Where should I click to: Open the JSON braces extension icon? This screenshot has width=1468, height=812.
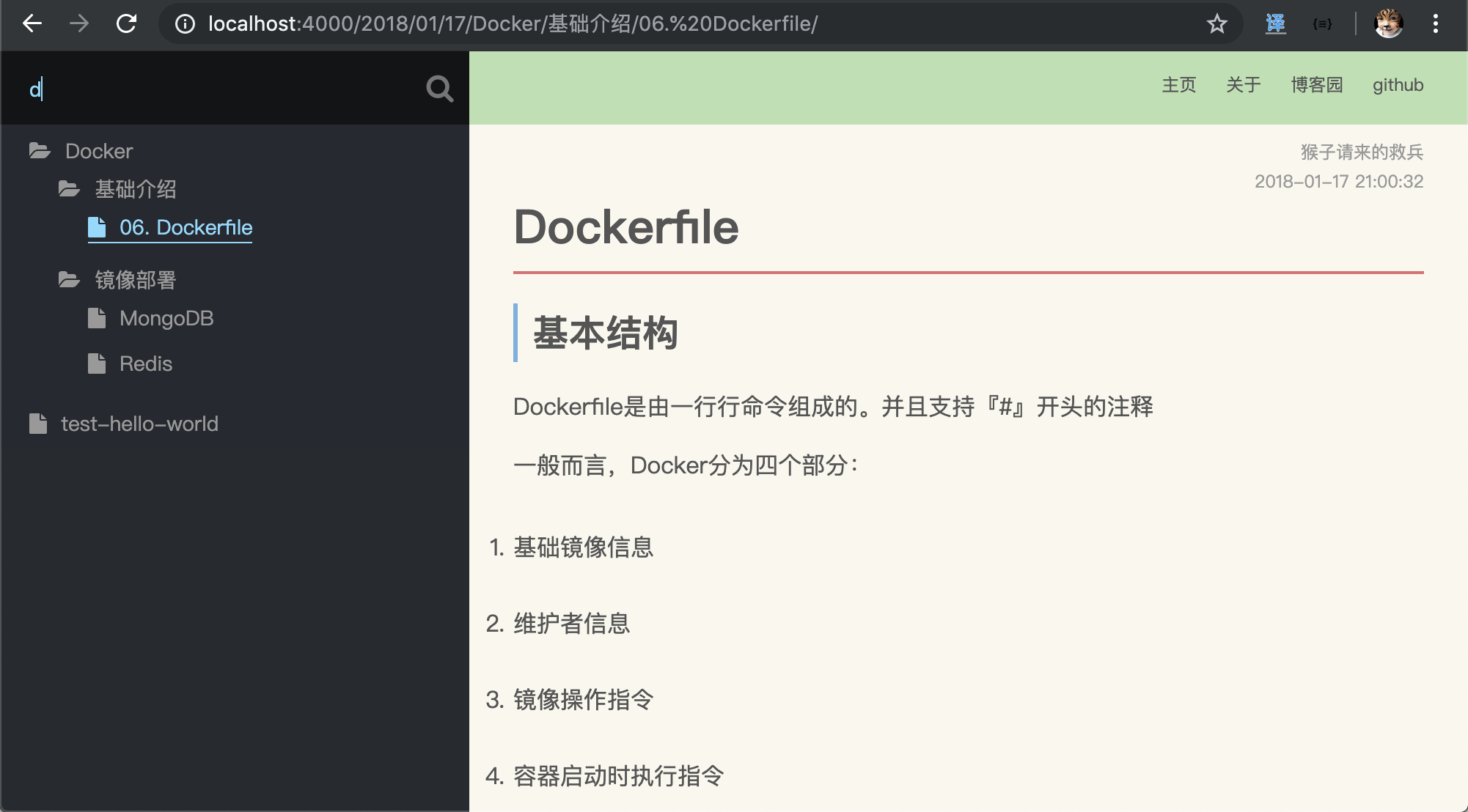1322,23
